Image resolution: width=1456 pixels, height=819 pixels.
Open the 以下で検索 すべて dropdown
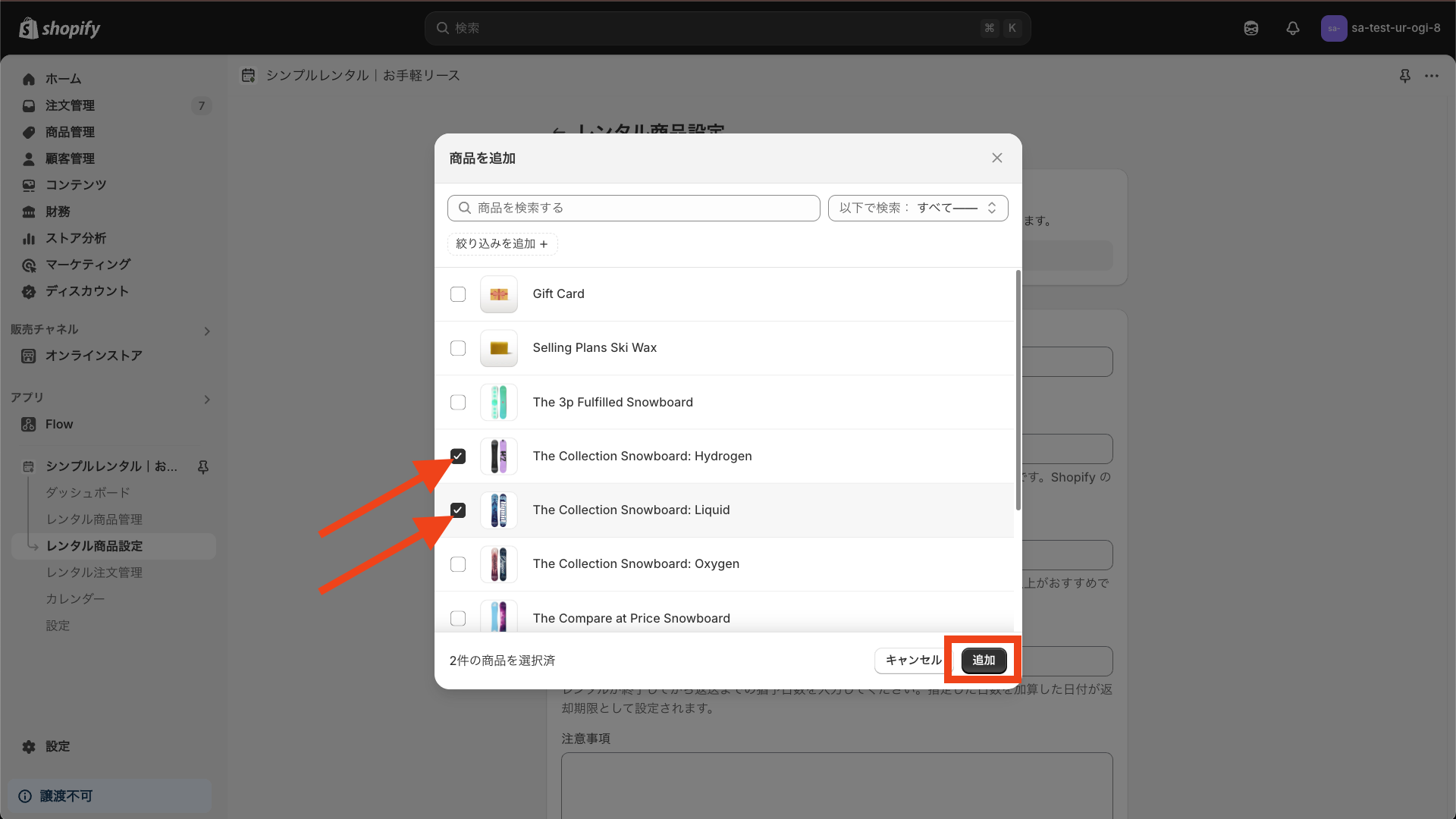click(918, 208)
